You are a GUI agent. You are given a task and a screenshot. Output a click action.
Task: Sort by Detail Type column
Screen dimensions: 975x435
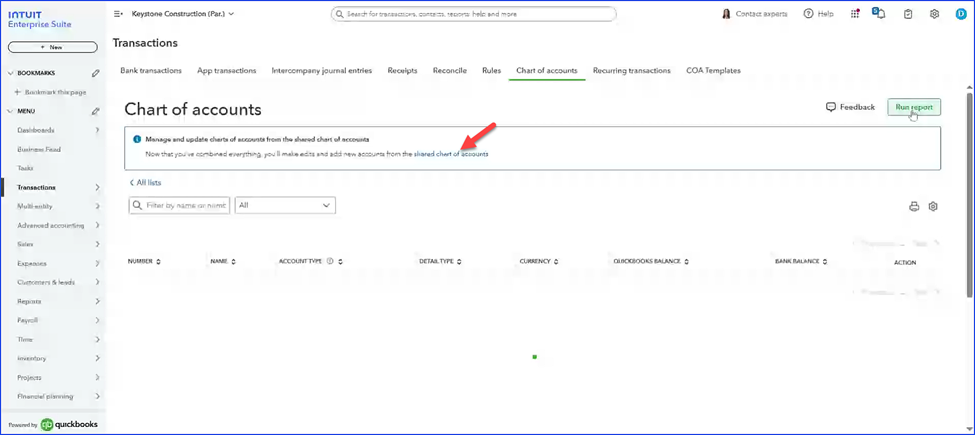(x=458, y=262)
